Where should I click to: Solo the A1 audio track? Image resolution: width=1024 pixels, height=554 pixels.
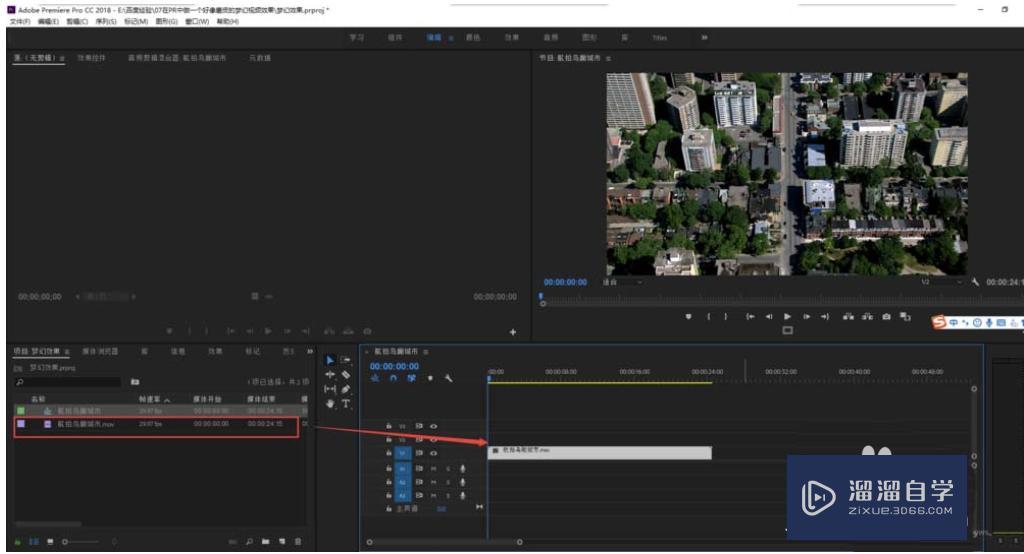click(448, 468)
